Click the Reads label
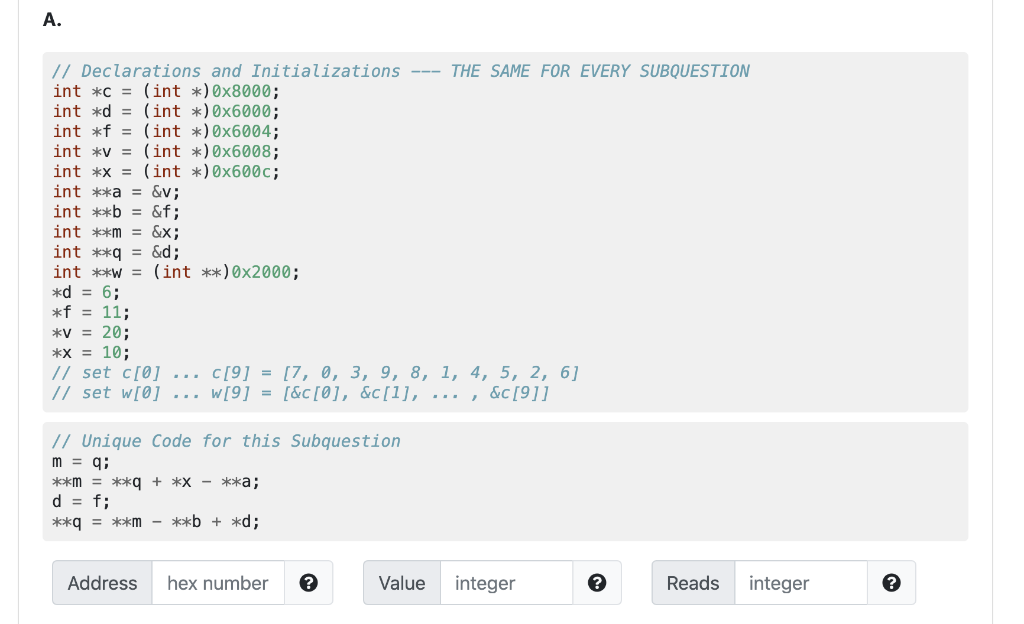The height and width of the screenshot is (624, 1024). 692,583
